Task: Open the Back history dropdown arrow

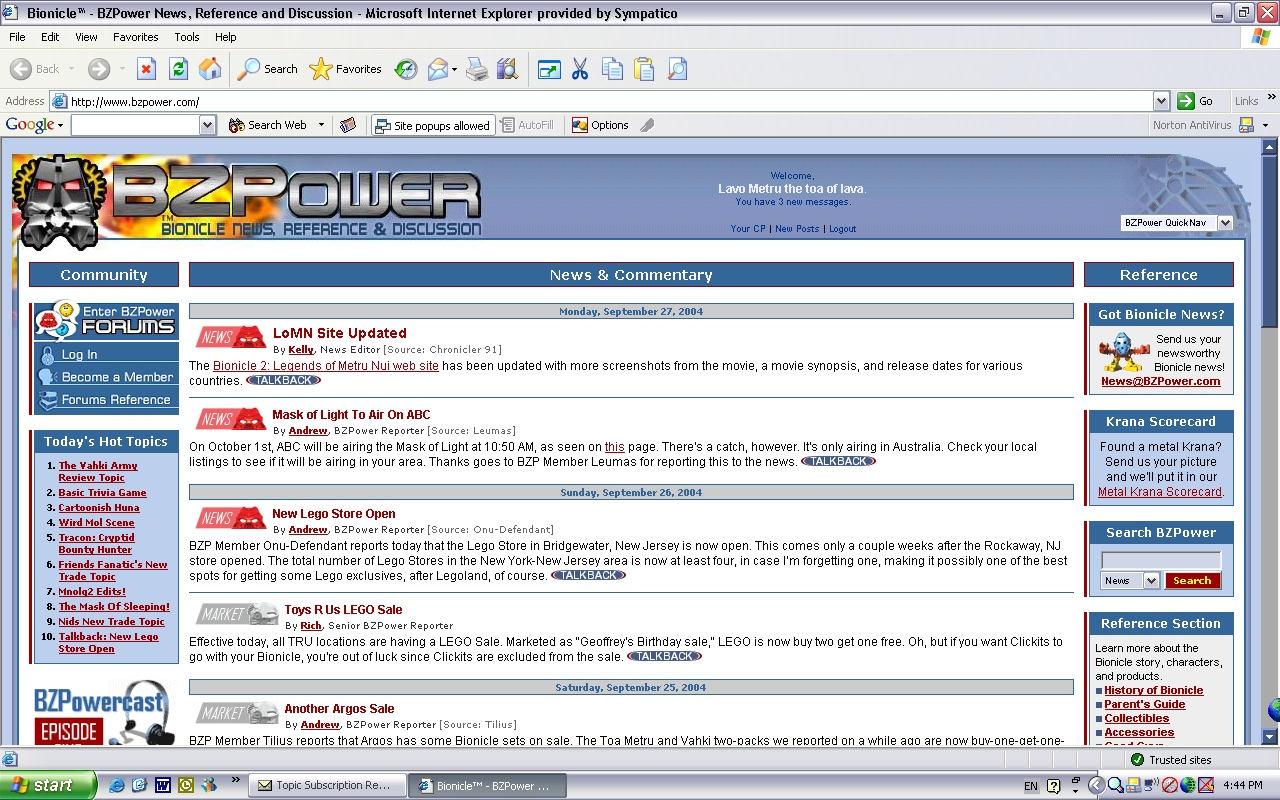Action: [x=71, y=69]
